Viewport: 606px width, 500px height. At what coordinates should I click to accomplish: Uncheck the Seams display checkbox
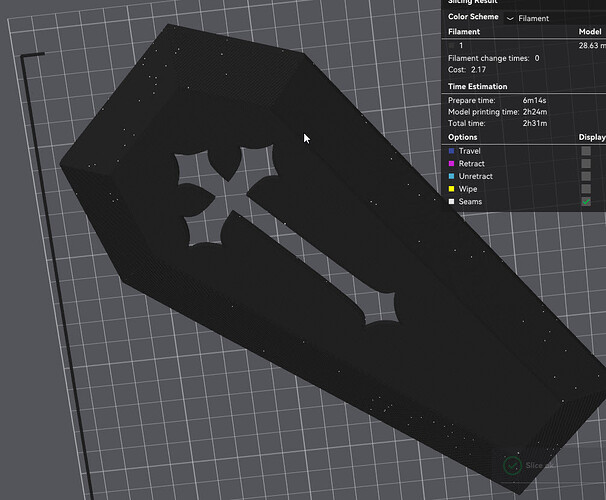[x=586, y=202]
